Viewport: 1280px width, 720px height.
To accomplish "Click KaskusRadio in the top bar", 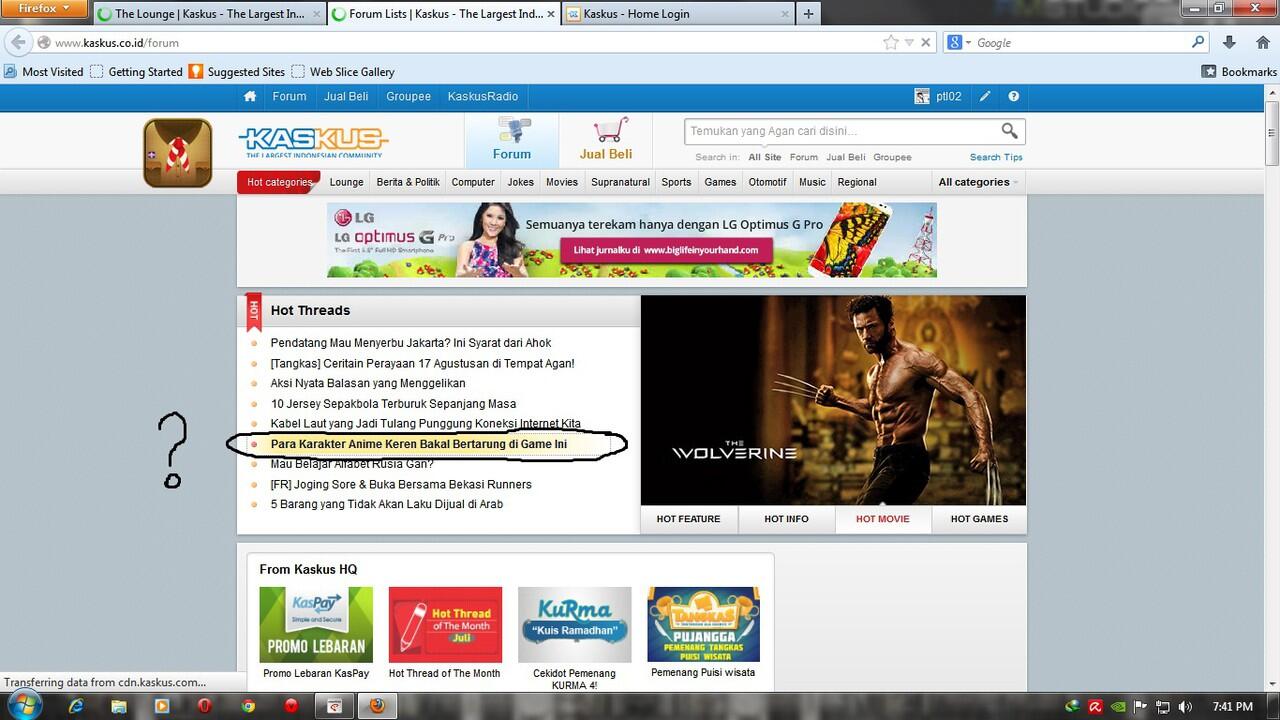I will click(x=483, y=96).
